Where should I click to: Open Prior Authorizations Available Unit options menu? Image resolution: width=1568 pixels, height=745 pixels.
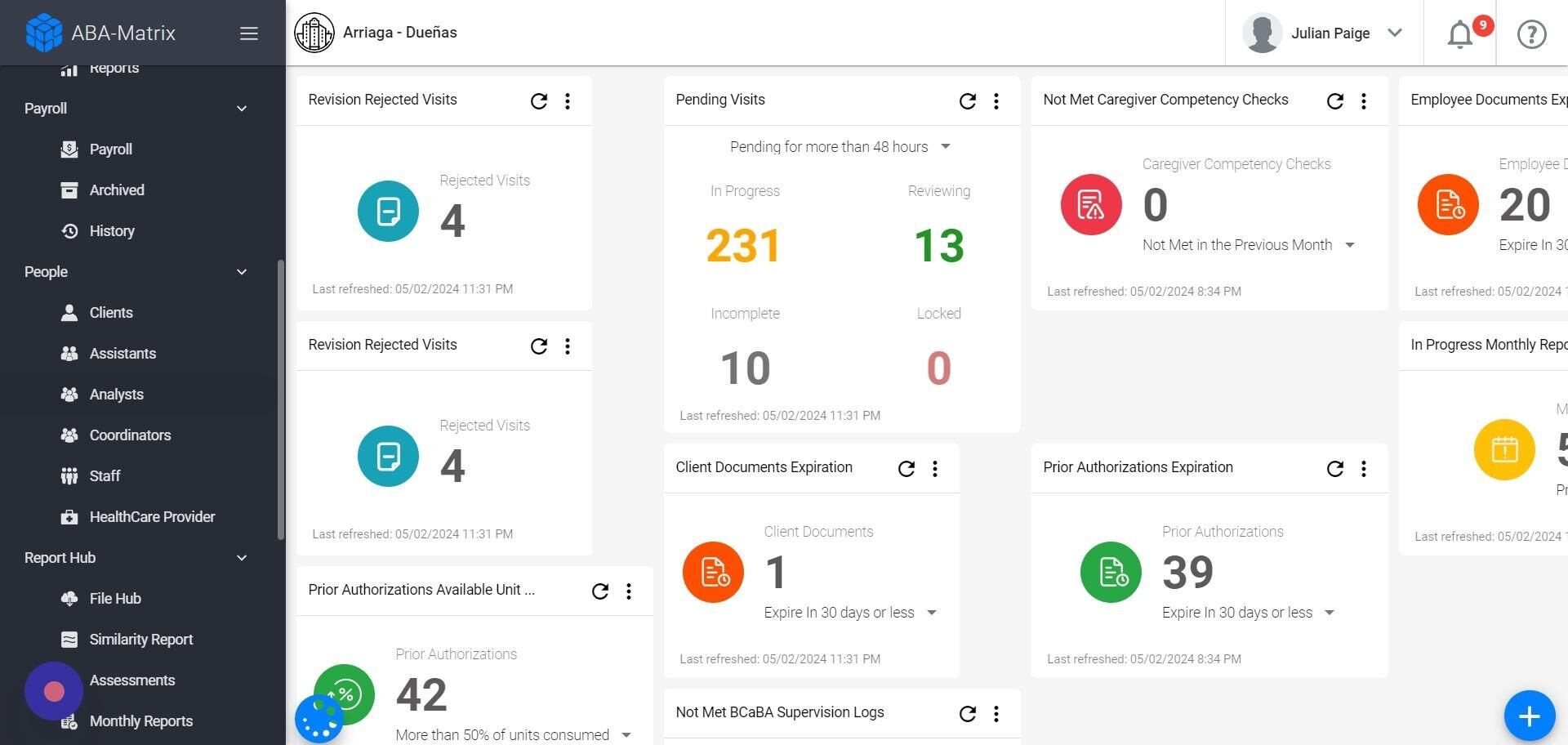[629, 591]
